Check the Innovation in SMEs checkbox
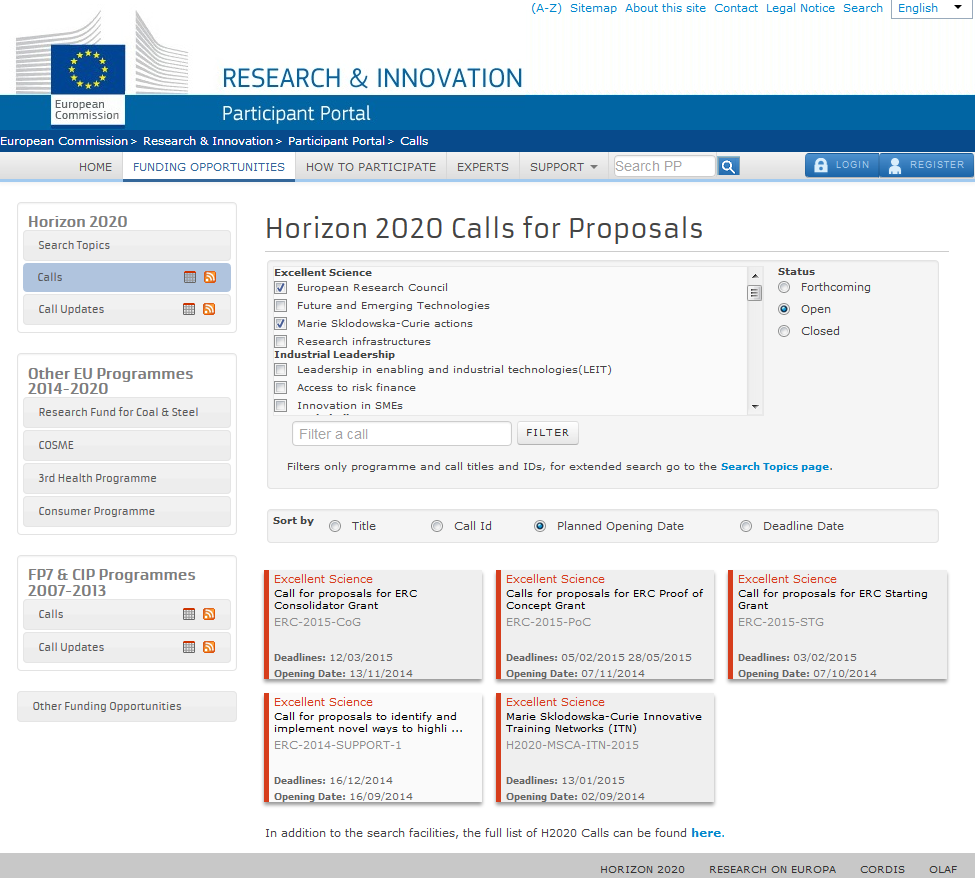Image resolution: width=975 pixels, height=878 pixels. (x=281, y=406)
